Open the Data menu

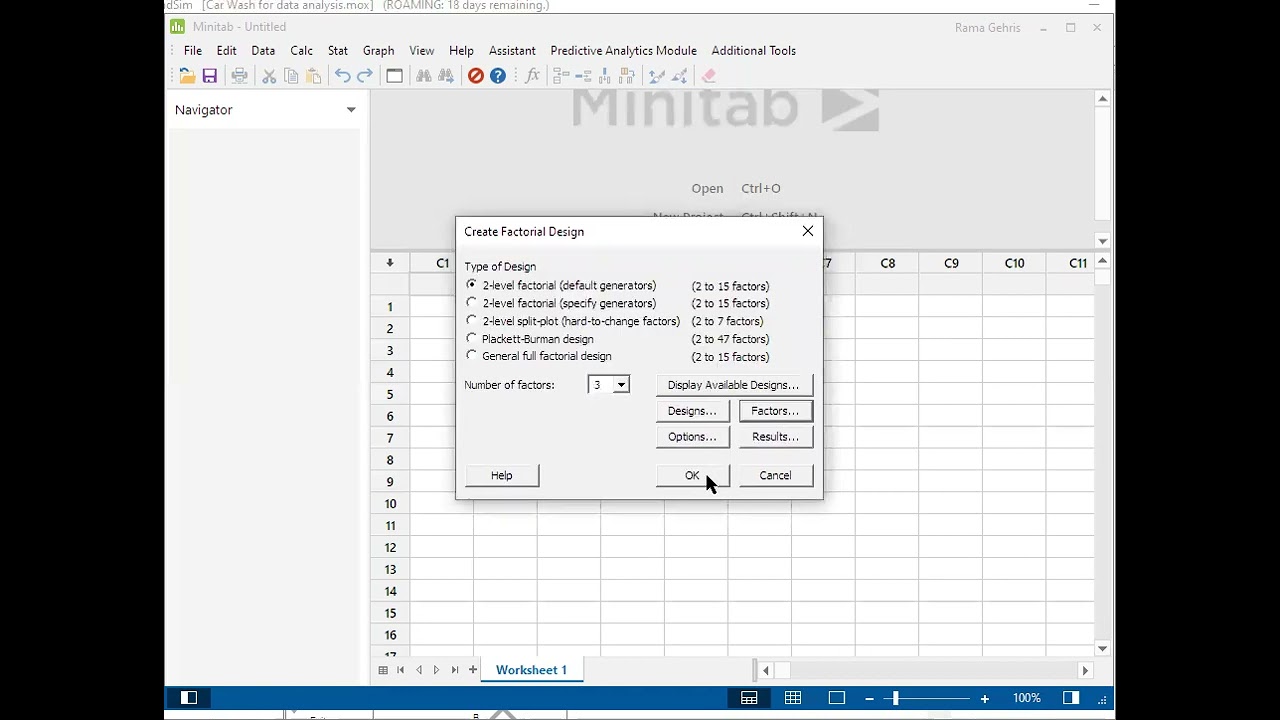(x=263, y=50)
